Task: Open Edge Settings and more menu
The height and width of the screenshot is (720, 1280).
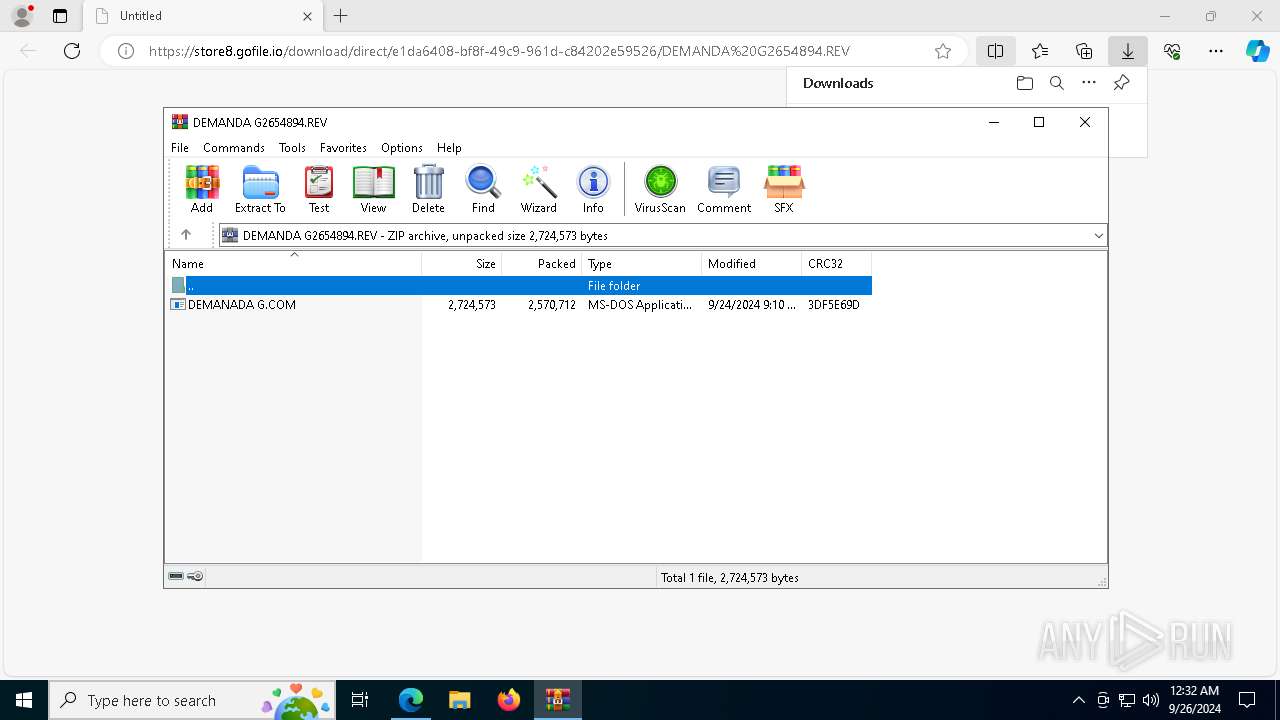Action: [x=1216, y=51]
